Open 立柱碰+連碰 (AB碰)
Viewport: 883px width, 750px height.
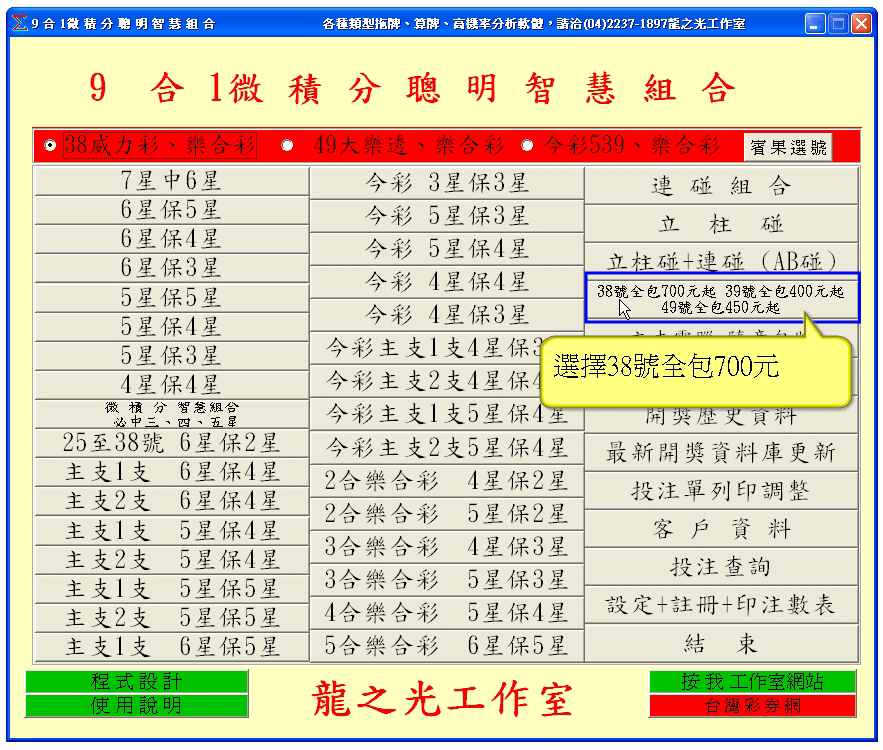pos(721,260)
